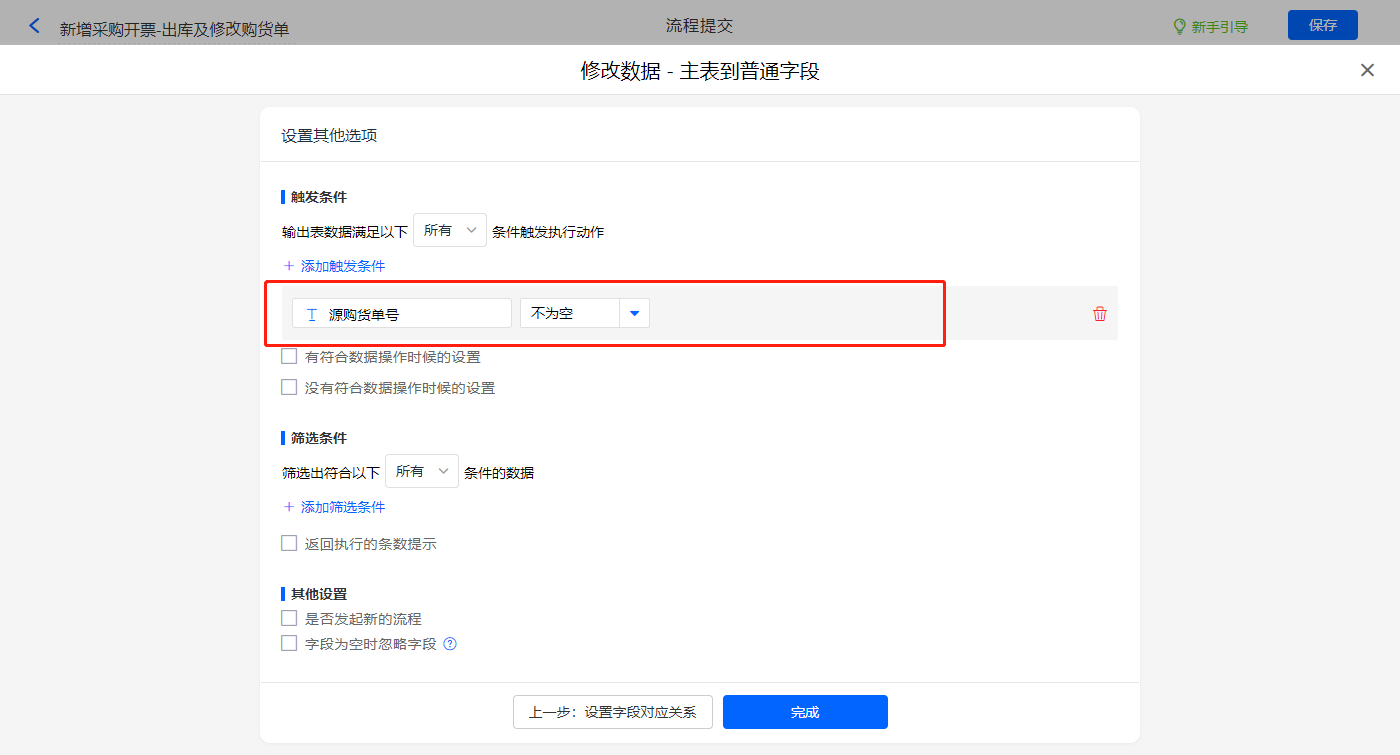Enable 有符合数据操作时候的设置 checkbox
1400x755 pixels.
tap(289, 356)
